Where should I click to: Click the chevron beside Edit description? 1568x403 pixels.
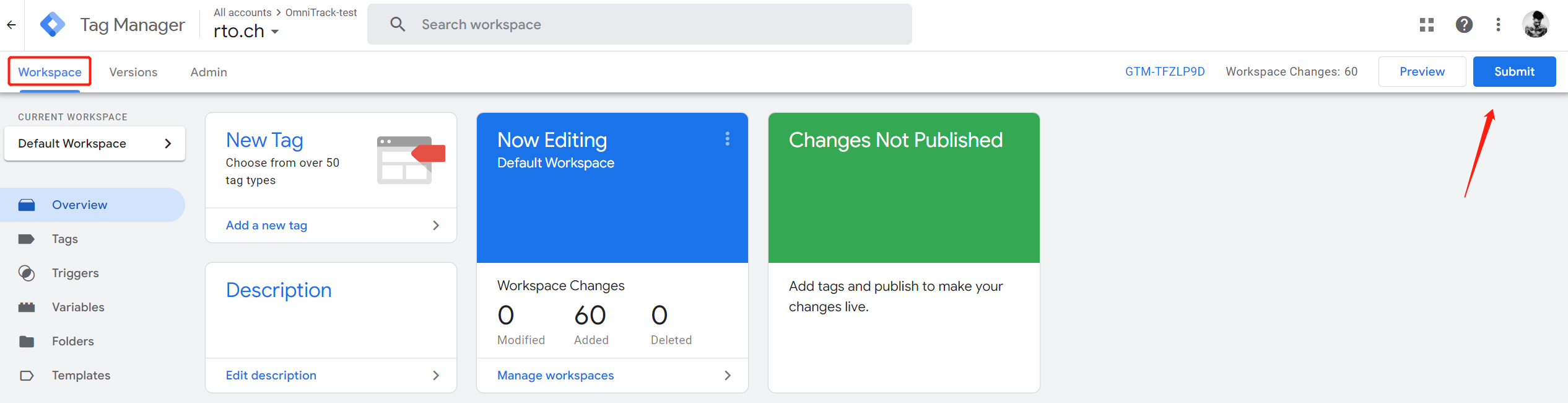click(x=436, y=376)
